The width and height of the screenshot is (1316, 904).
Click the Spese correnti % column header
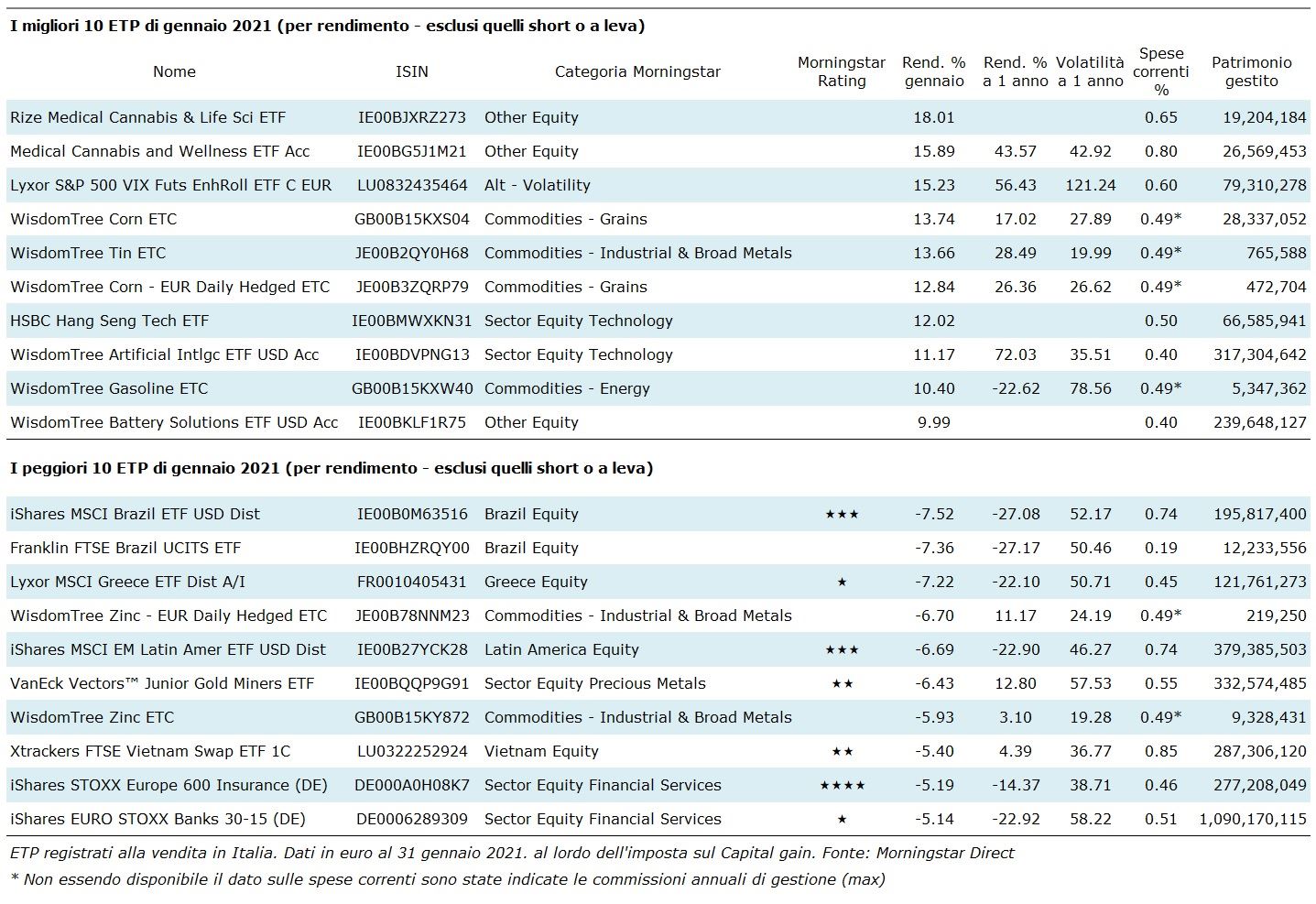(1161, 71)
